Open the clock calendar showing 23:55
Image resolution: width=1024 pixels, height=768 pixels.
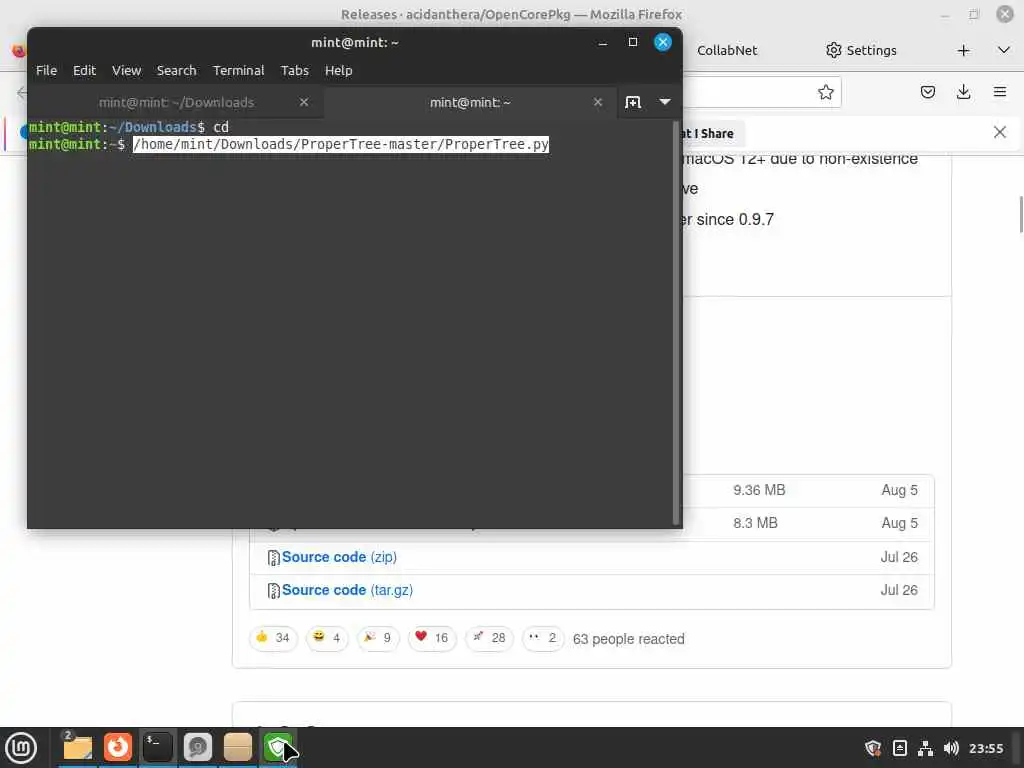click(985, 748)
